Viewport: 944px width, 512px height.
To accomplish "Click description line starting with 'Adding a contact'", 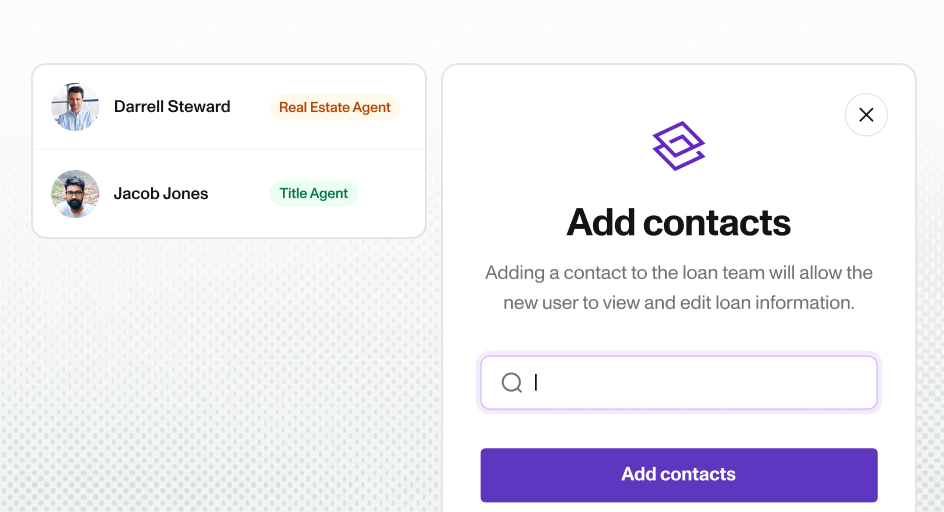I will pyautogui.click(x=678, y=272).
